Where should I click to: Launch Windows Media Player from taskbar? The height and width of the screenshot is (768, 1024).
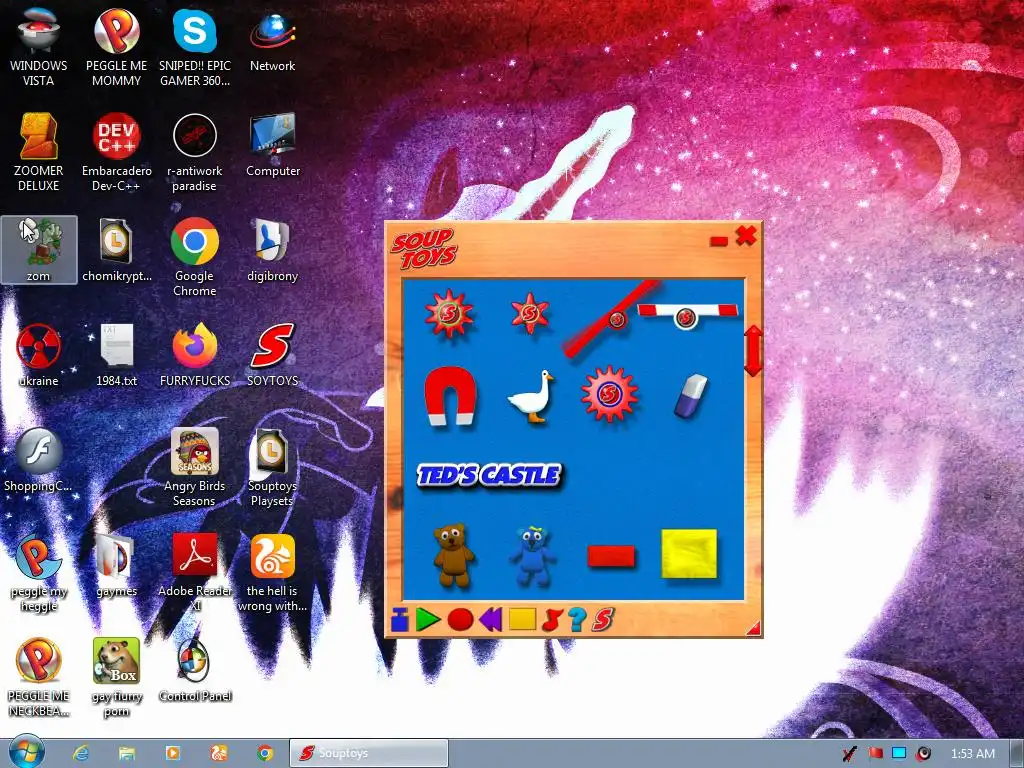tap(172, 753)
